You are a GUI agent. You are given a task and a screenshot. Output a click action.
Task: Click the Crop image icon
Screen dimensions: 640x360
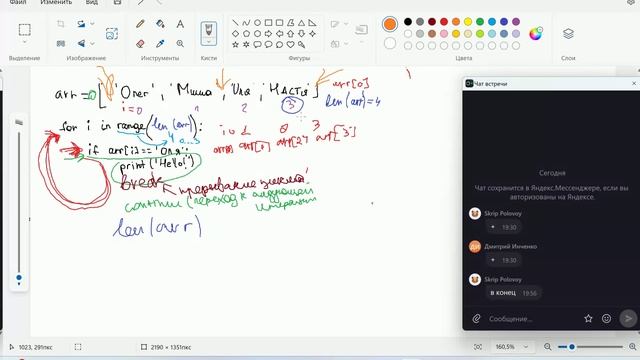pyautogui.click(x=61, y=24)
